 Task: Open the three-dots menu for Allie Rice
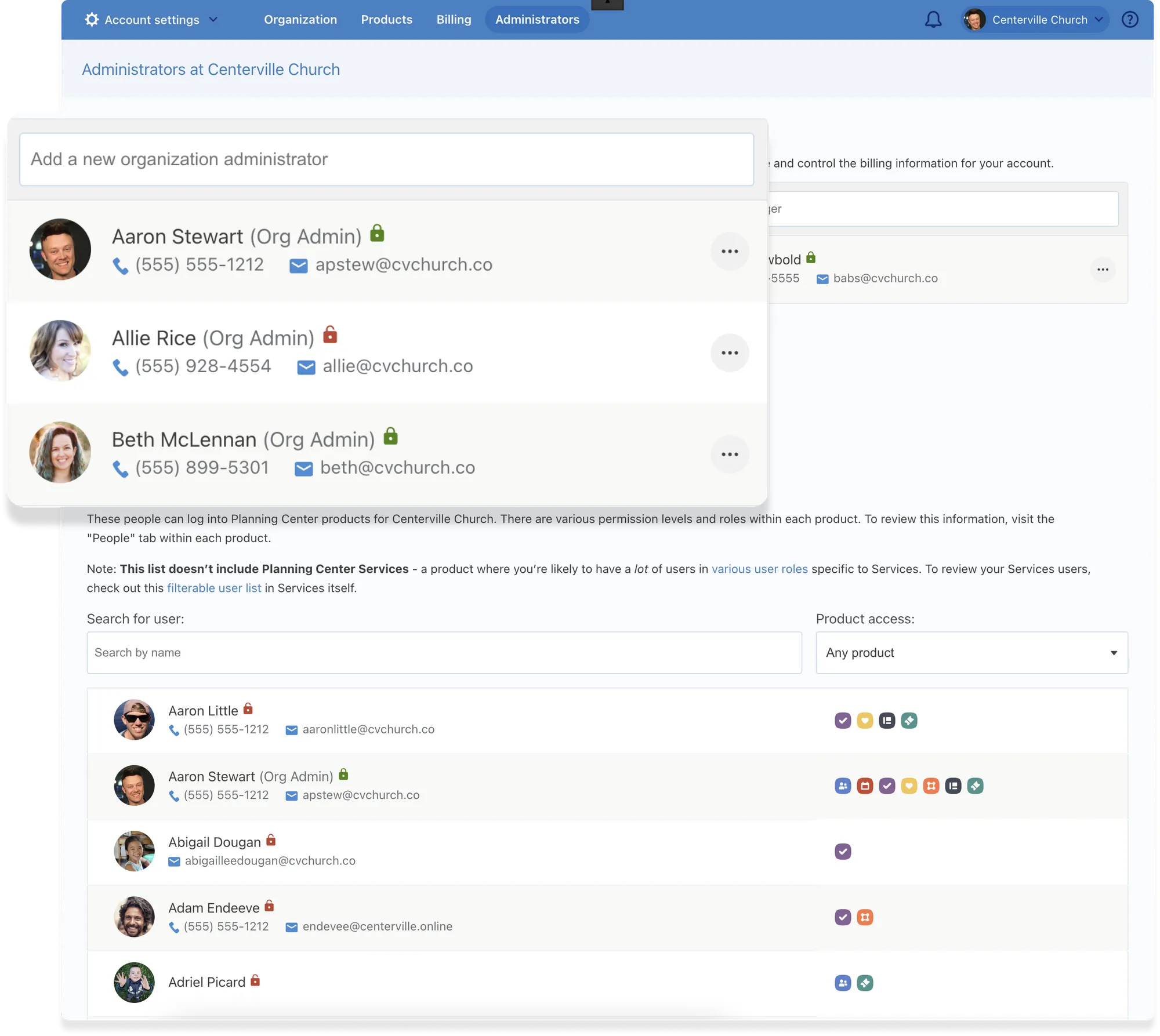pos(729,353)
